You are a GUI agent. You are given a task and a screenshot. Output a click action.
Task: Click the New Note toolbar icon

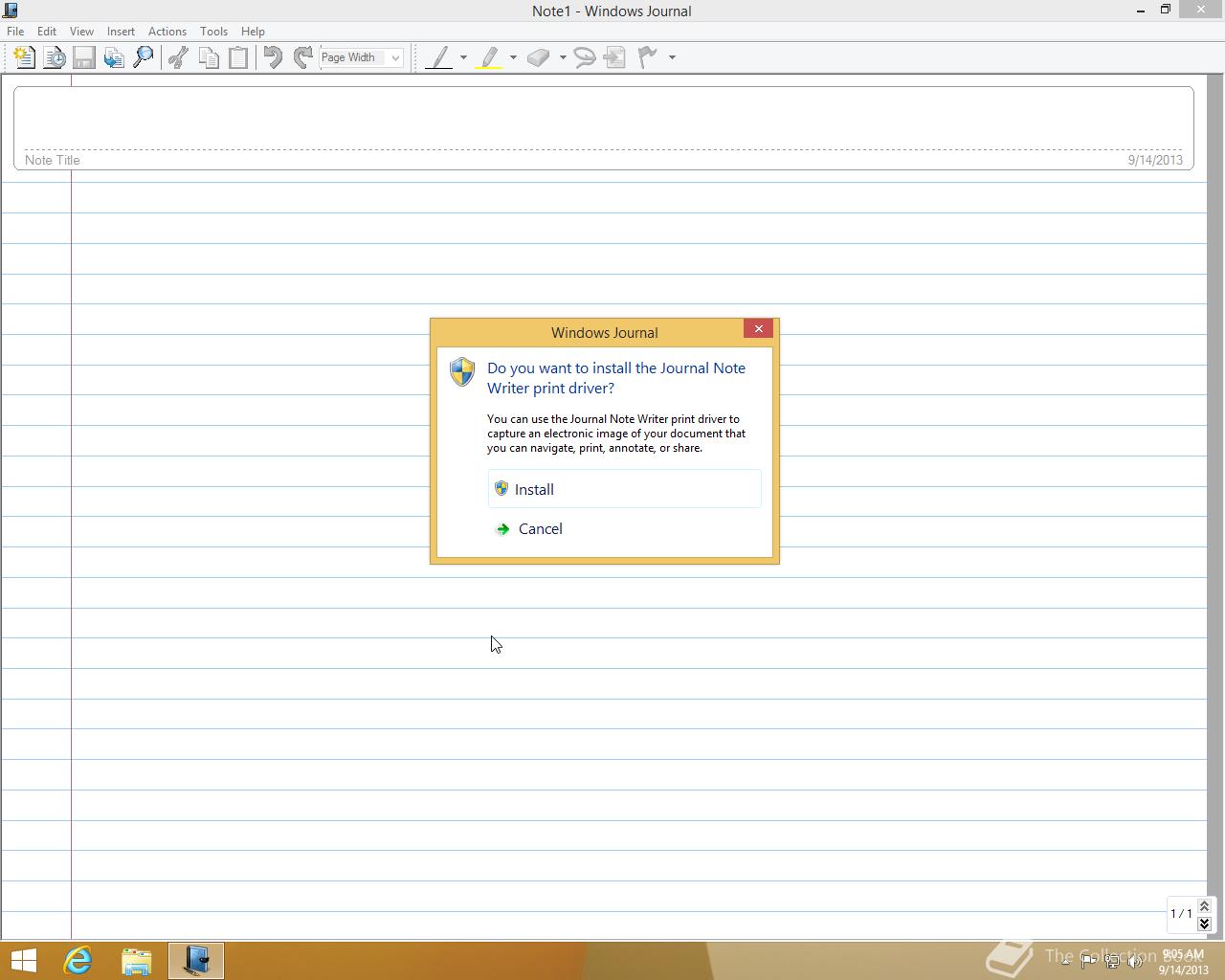(25, 57)
